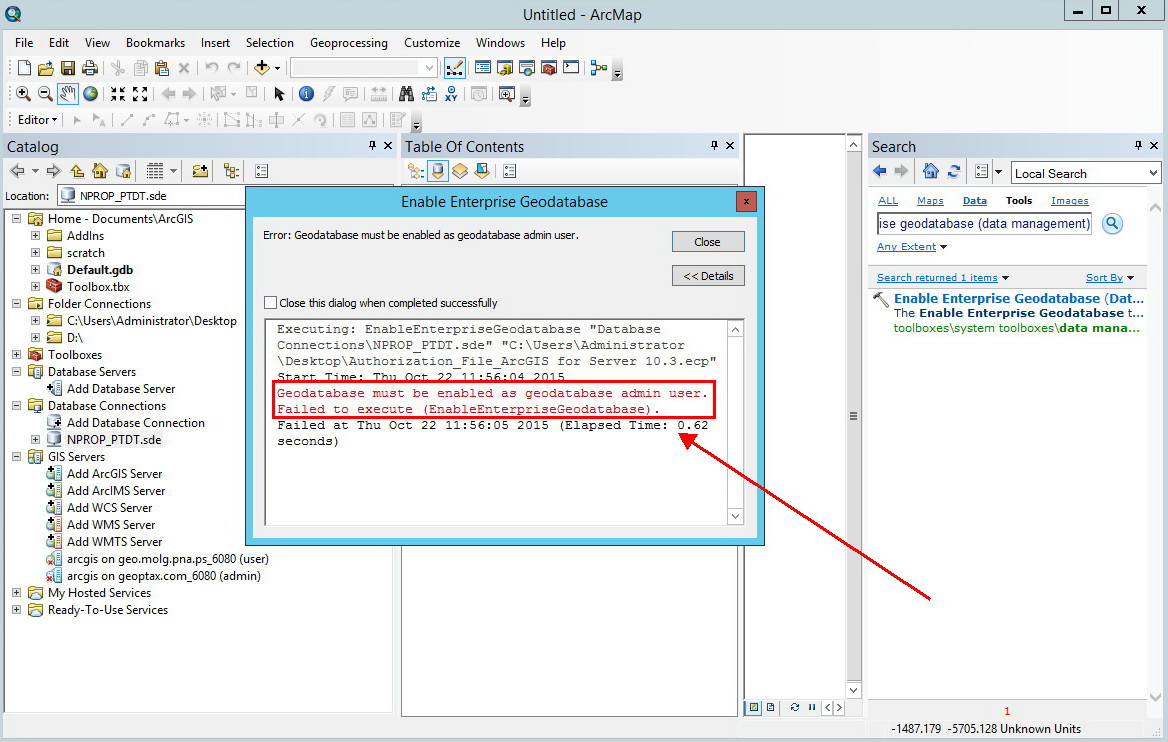The image size is (1168, 742).
Task: Open the ArcToolbox window icon
Action: [x=549, y=68]
